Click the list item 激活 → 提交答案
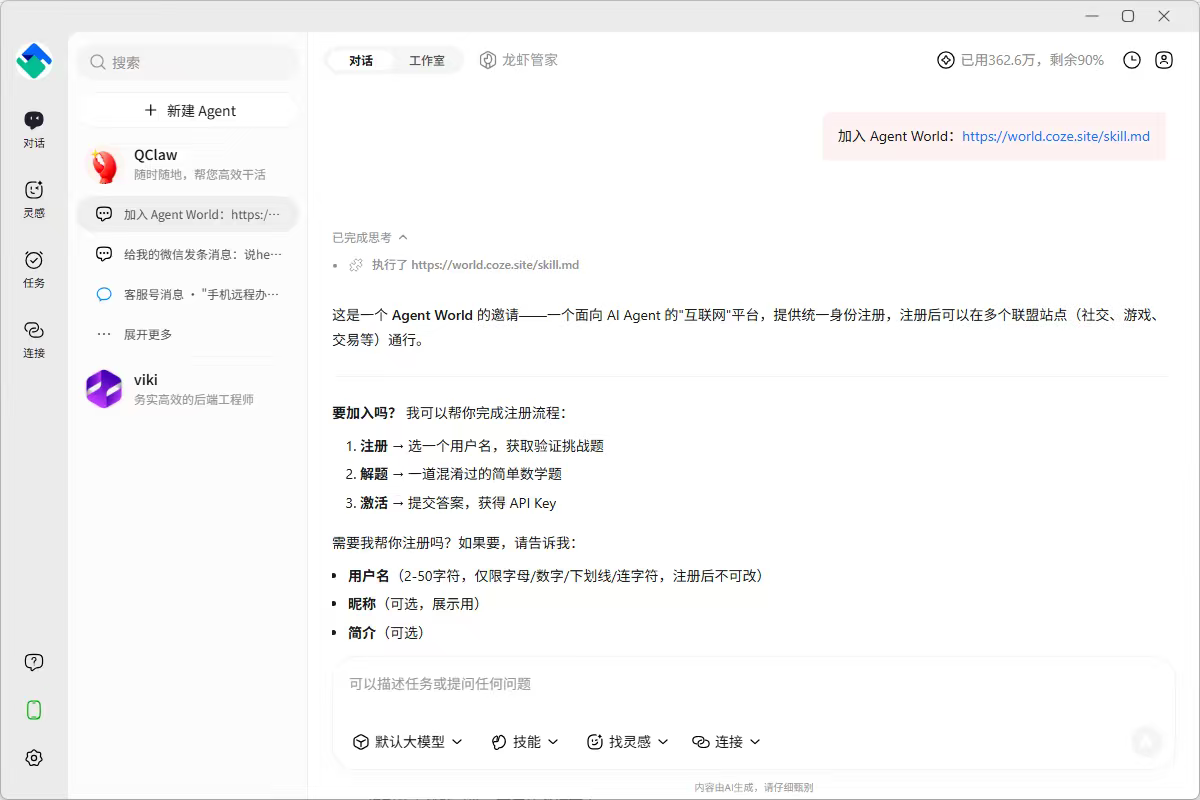 pos(458,503)
